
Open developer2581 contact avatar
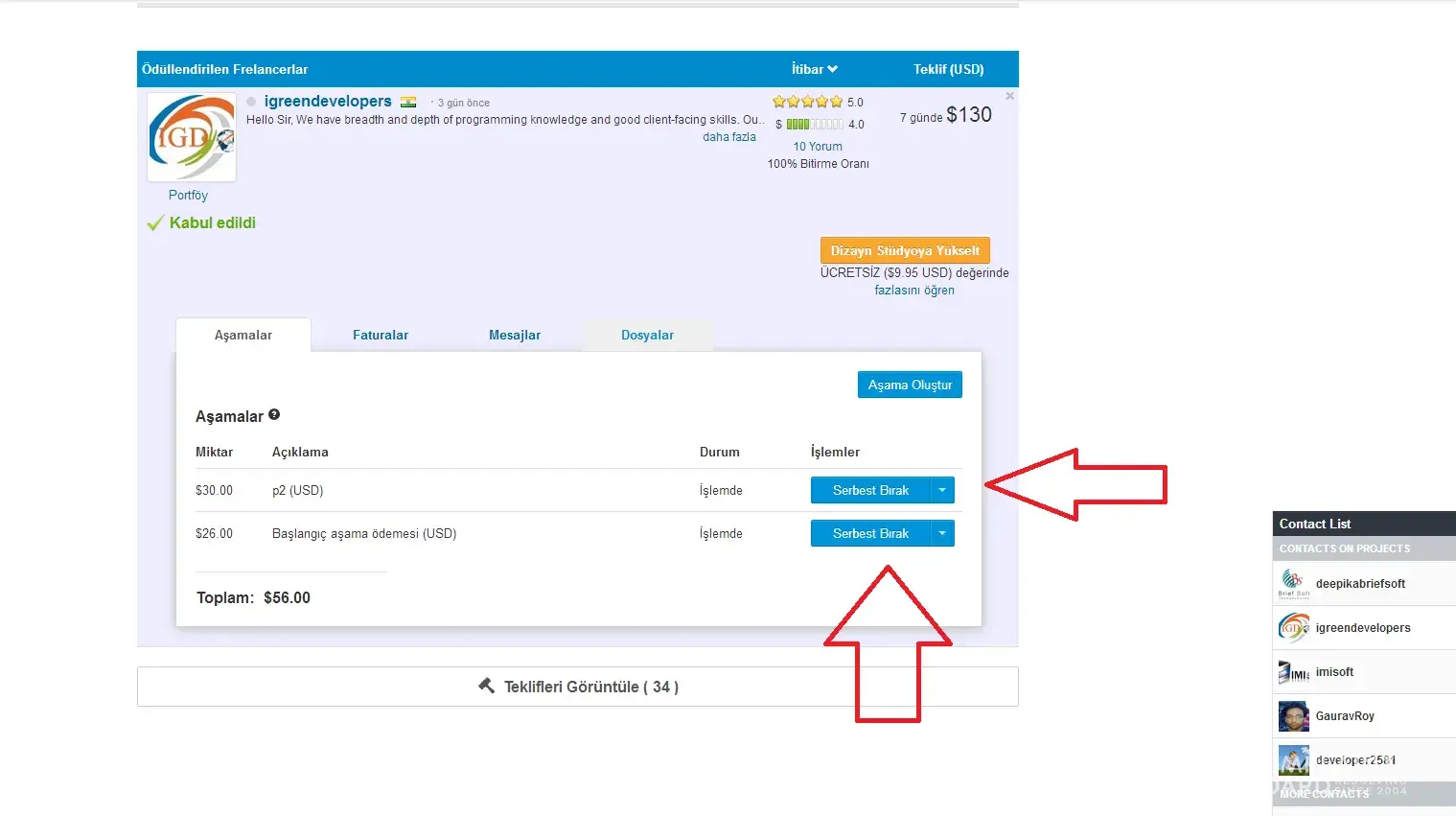pyautogui.click(x=1294, y=759)
